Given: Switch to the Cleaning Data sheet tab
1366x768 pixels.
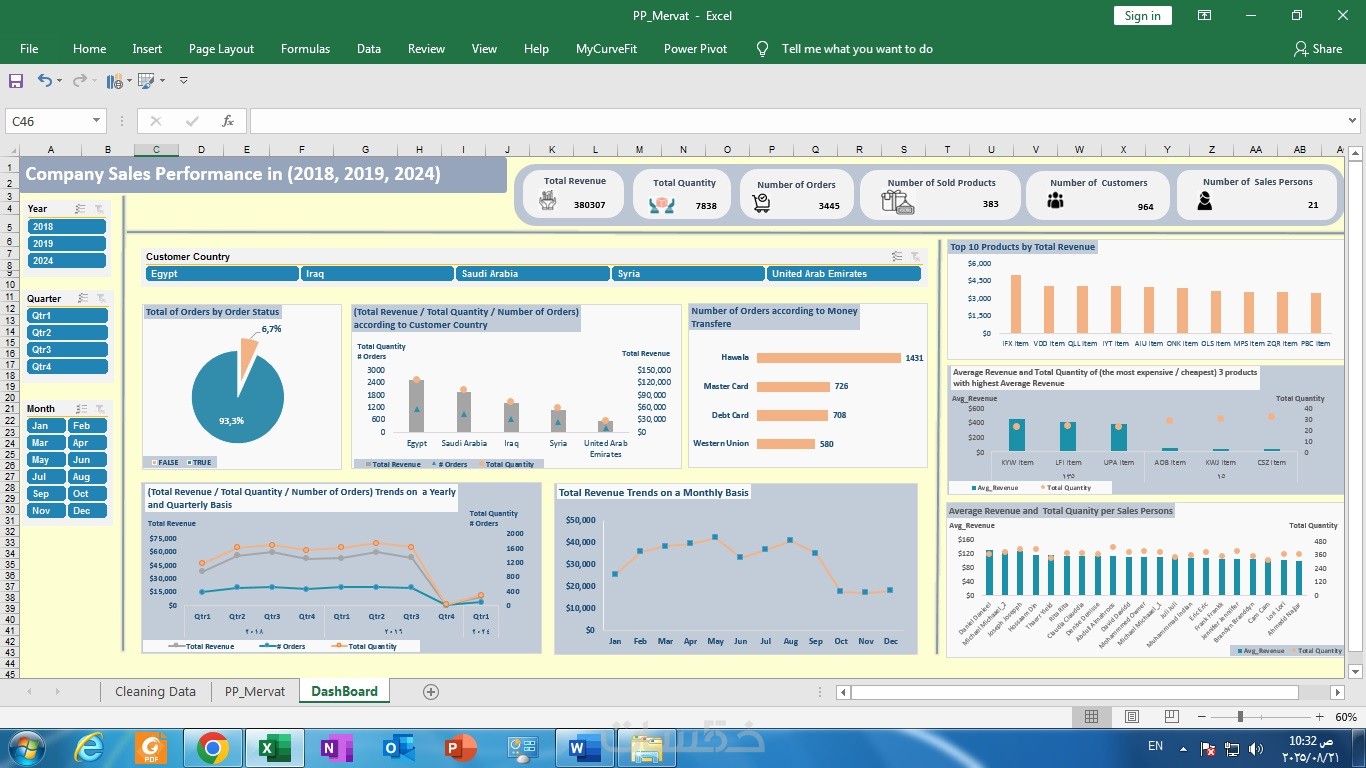Looking at the screenshot, I should click(155, 691).
